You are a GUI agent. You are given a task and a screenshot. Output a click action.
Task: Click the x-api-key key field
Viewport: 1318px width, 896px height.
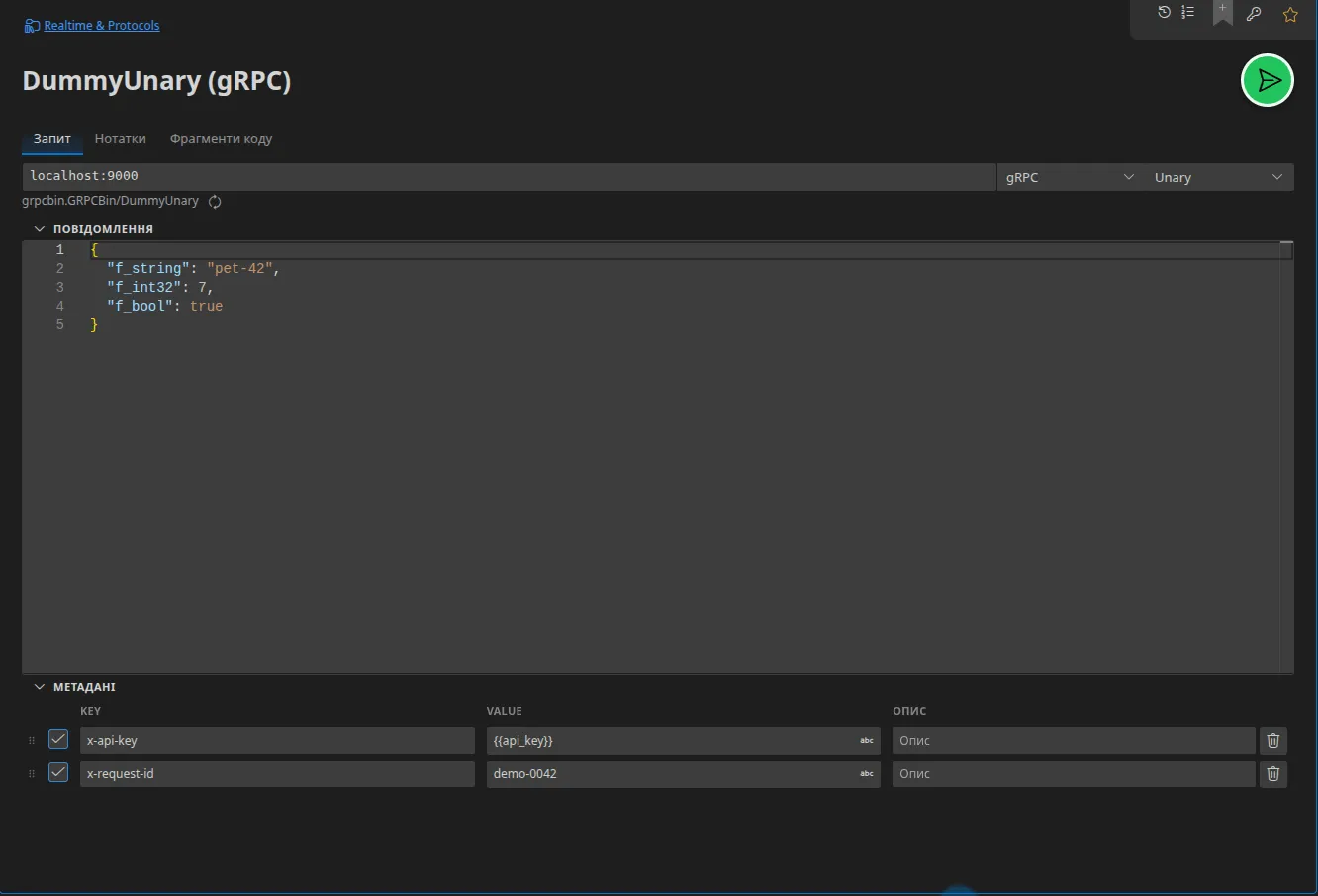(277, 740)
